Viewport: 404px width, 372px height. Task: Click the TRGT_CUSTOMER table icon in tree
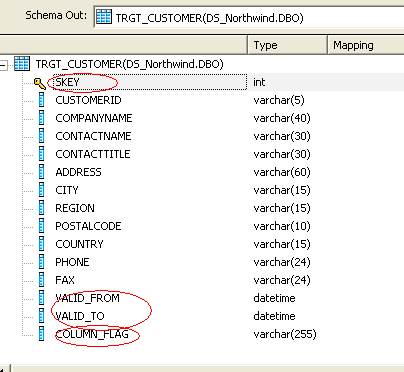(x=22, y=63)
